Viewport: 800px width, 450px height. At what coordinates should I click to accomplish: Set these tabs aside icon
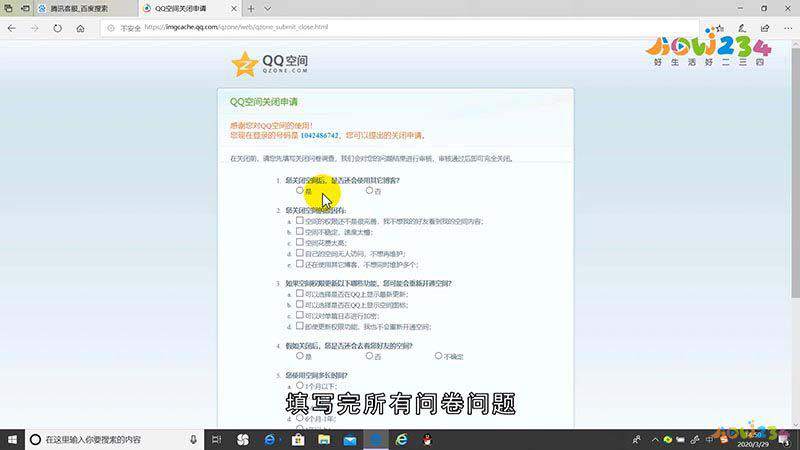pyautogui.click(x=26, y=9)
